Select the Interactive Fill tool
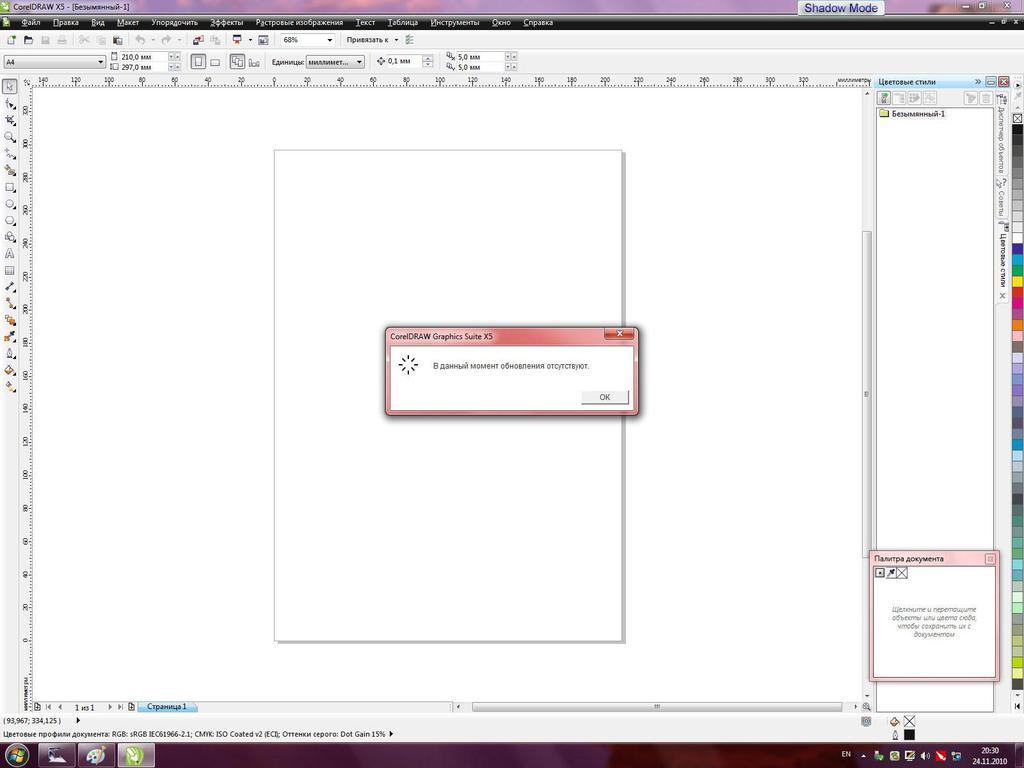 [x=10, y=387]
